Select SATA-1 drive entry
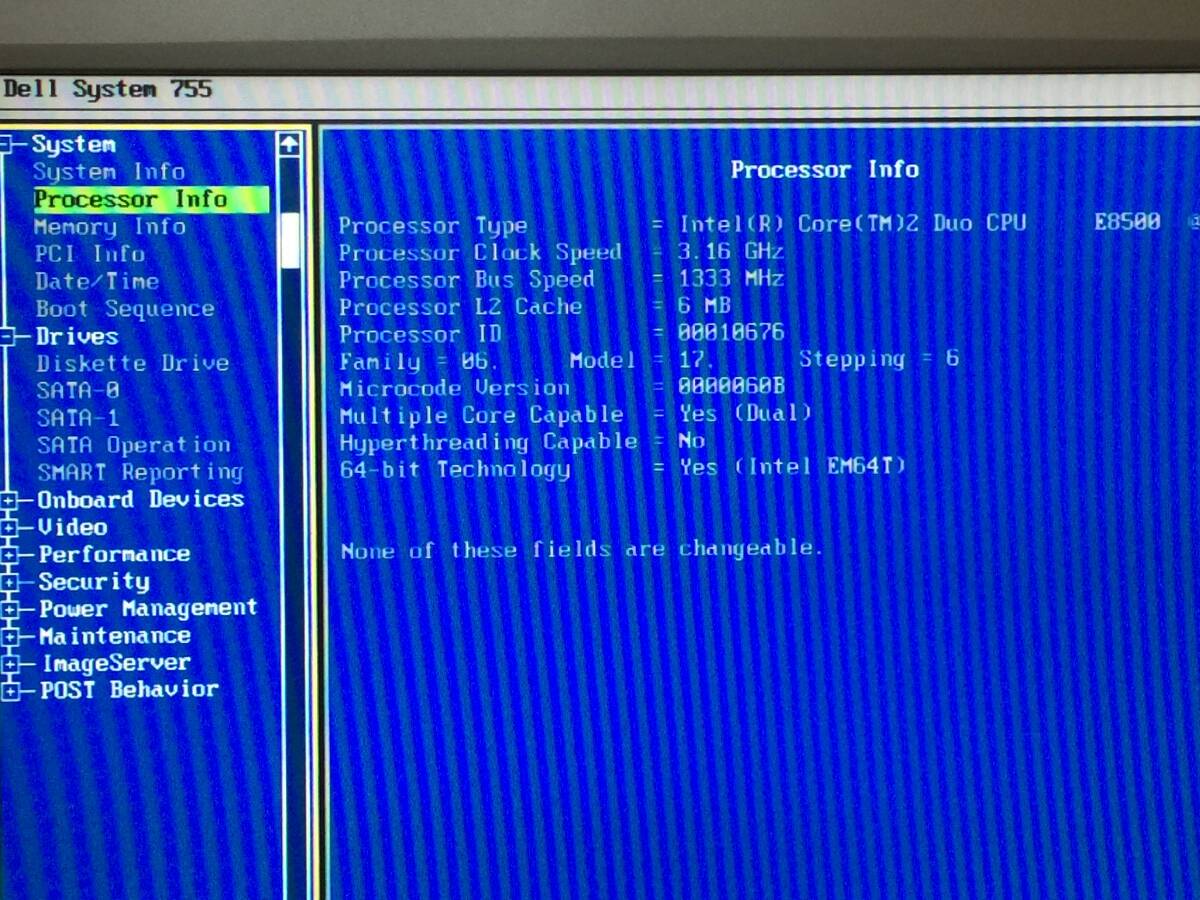The width and height of the screenshot is (1200, 900). (77, 418)
